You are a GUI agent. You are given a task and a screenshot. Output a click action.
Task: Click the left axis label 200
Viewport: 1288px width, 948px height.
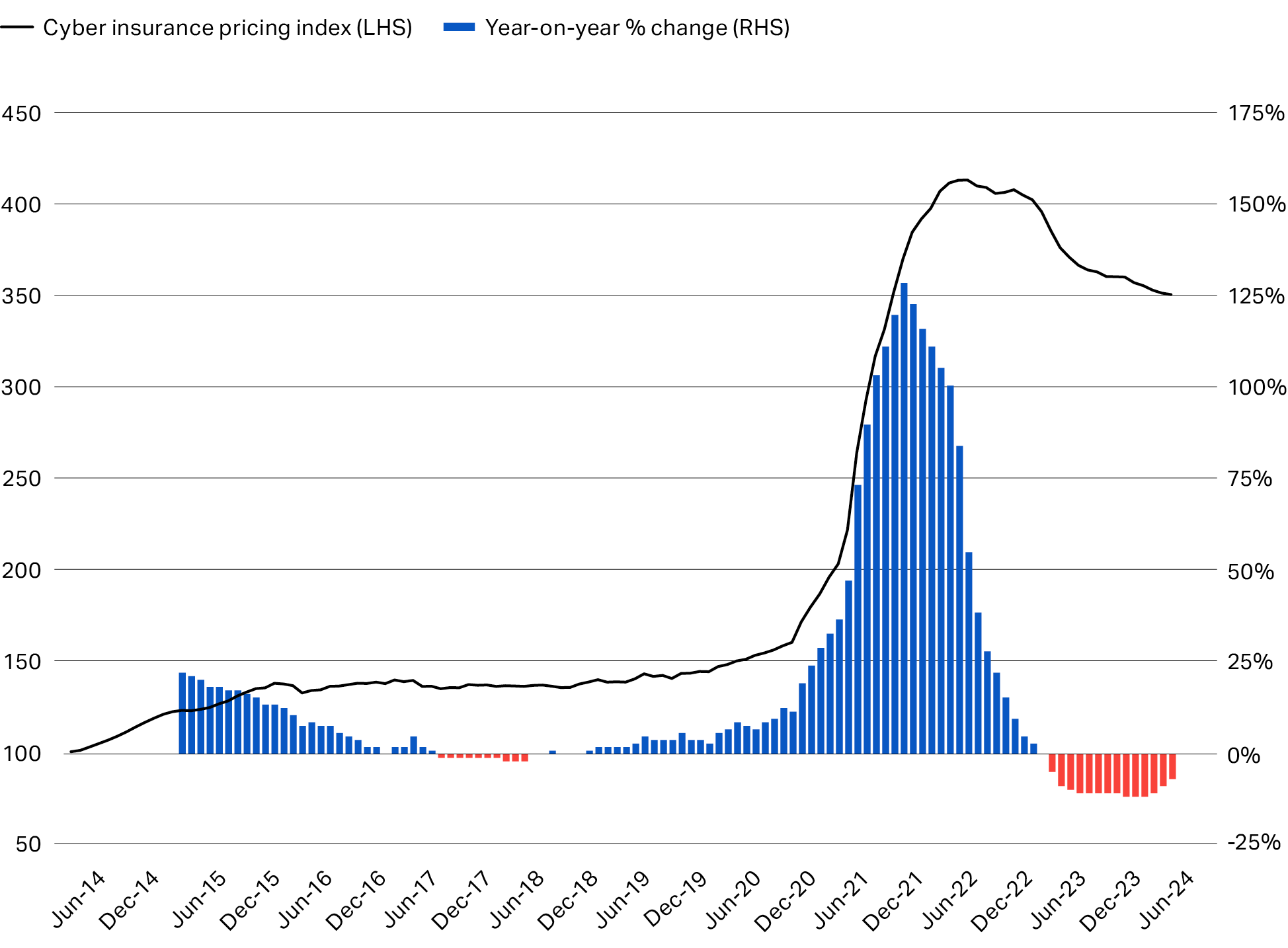click(x=21, y=569)
